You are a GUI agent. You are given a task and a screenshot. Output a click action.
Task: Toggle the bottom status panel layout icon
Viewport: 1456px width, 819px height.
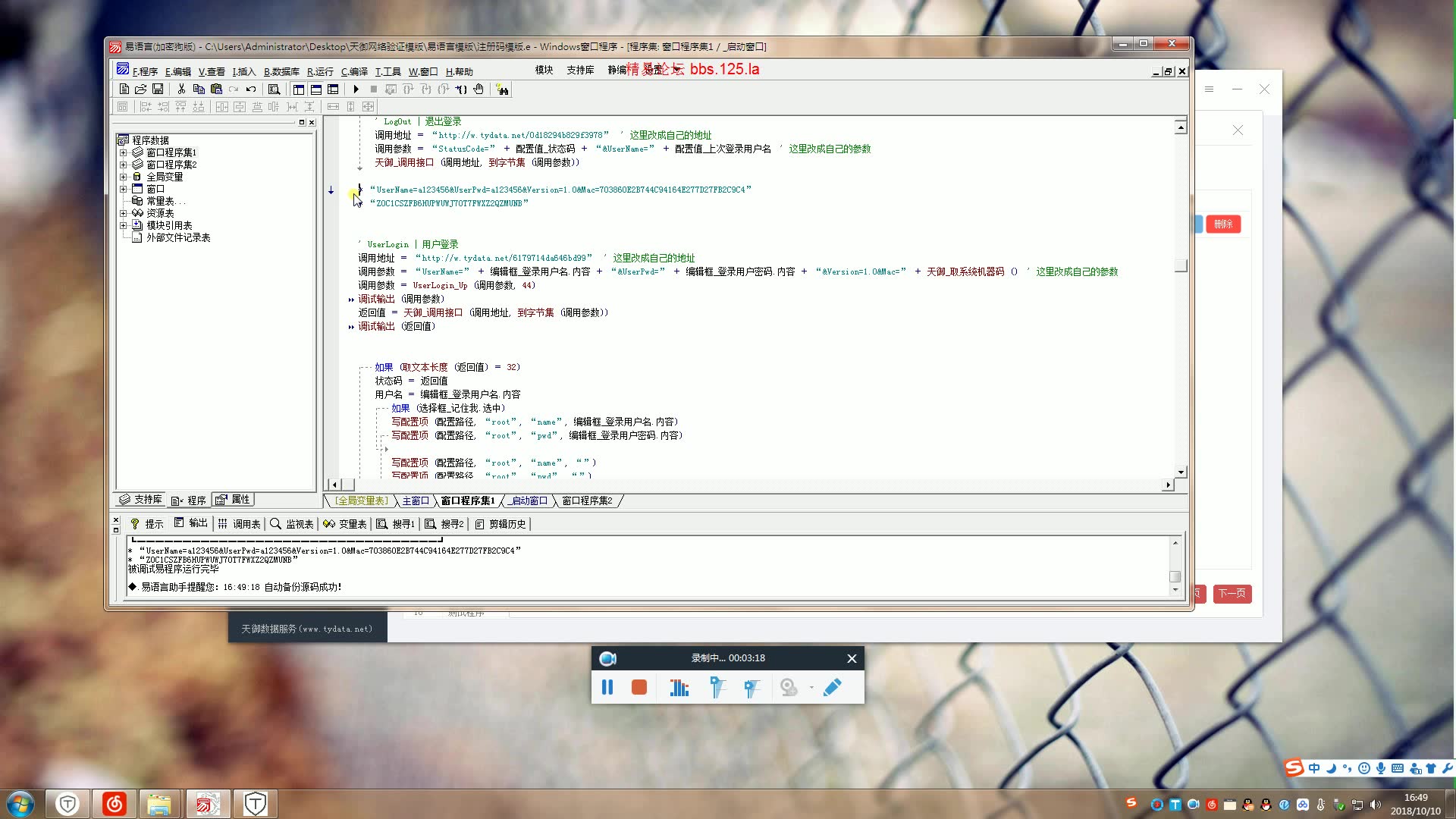point(315,89)
